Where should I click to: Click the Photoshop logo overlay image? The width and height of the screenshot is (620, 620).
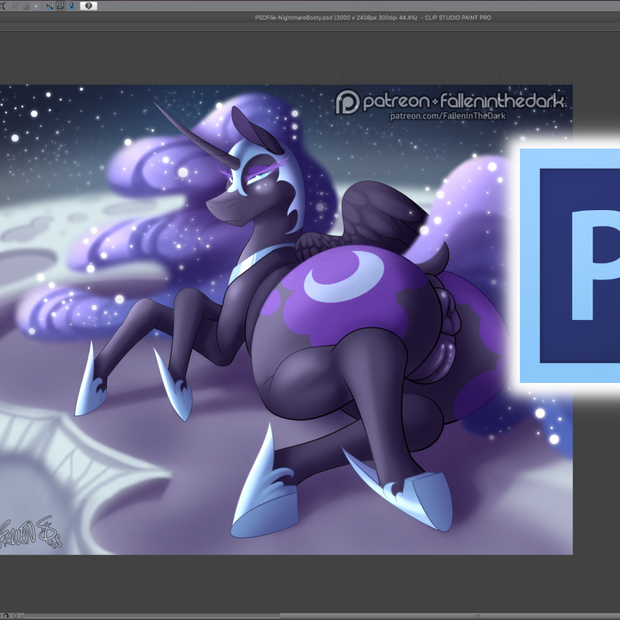[569, 266]
